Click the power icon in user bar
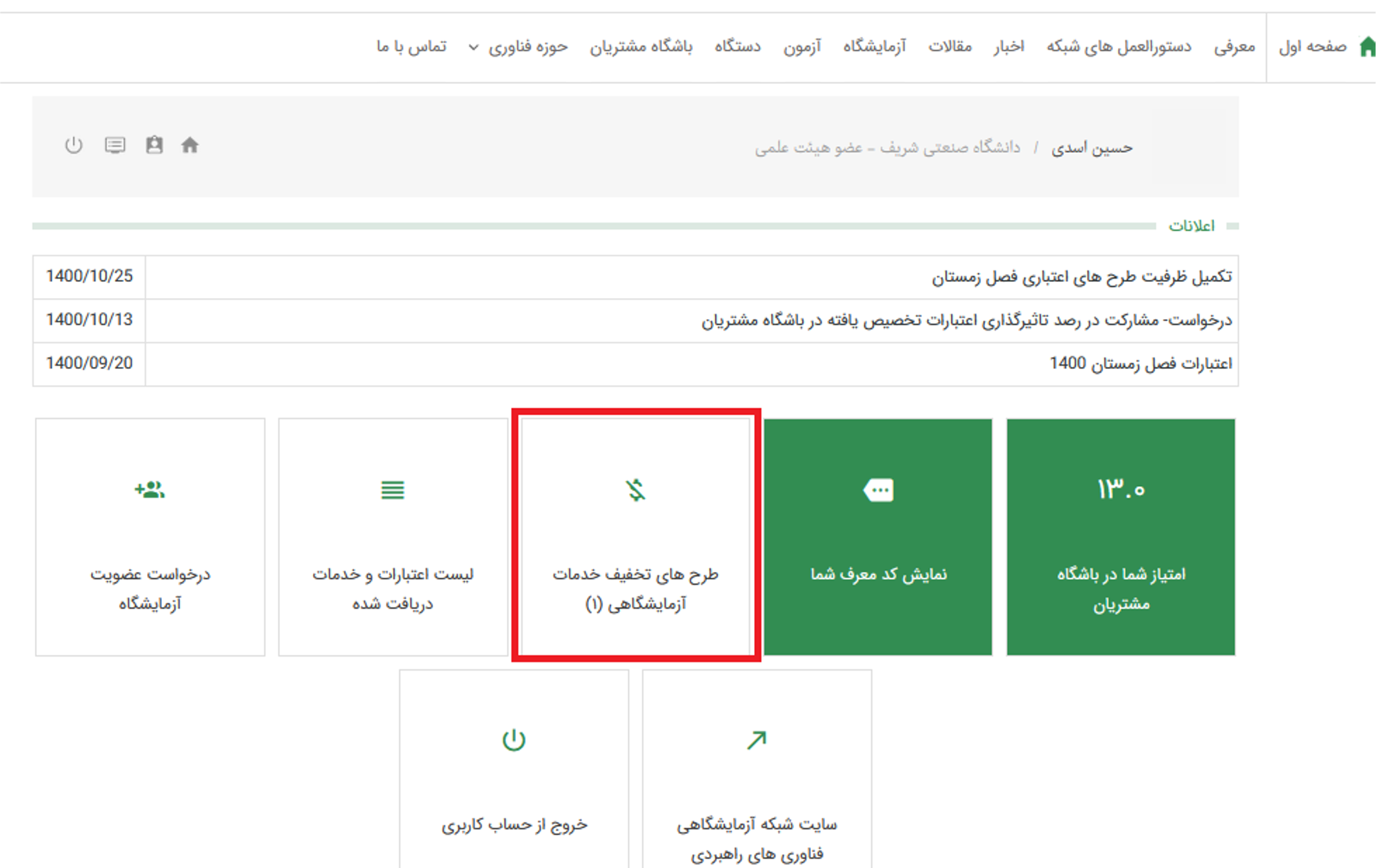 [74, 145]
